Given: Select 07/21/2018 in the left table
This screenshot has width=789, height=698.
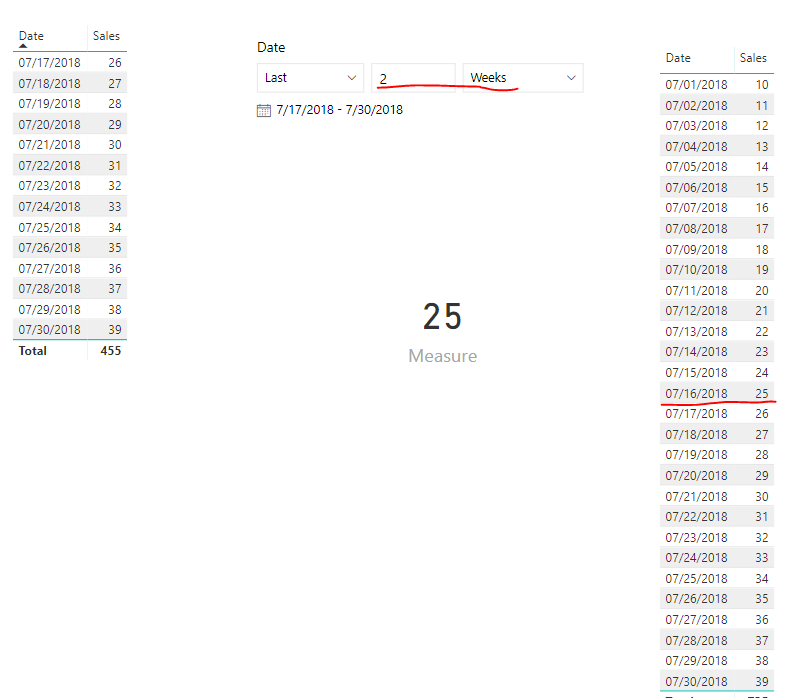Looking at the screenshot, I should pyautogui.click(x=49, y=145).
